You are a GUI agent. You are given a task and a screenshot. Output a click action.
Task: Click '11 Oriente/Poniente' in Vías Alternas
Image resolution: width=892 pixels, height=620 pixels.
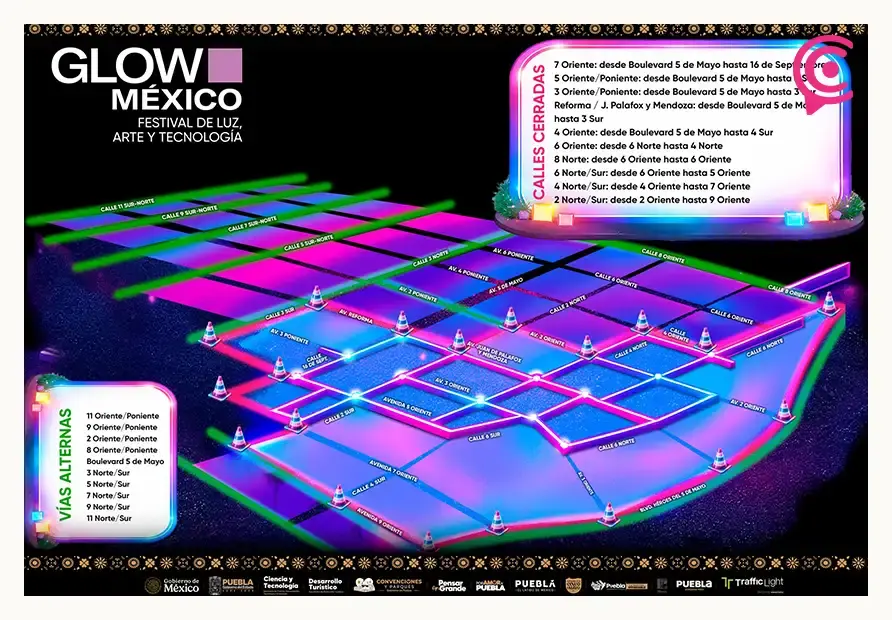pos(122,416)
